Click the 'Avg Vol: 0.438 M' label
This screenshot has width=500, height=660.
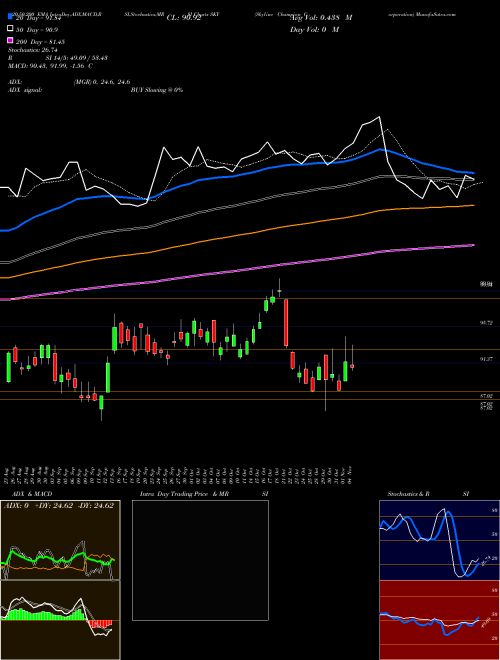[x=321, y=18]
